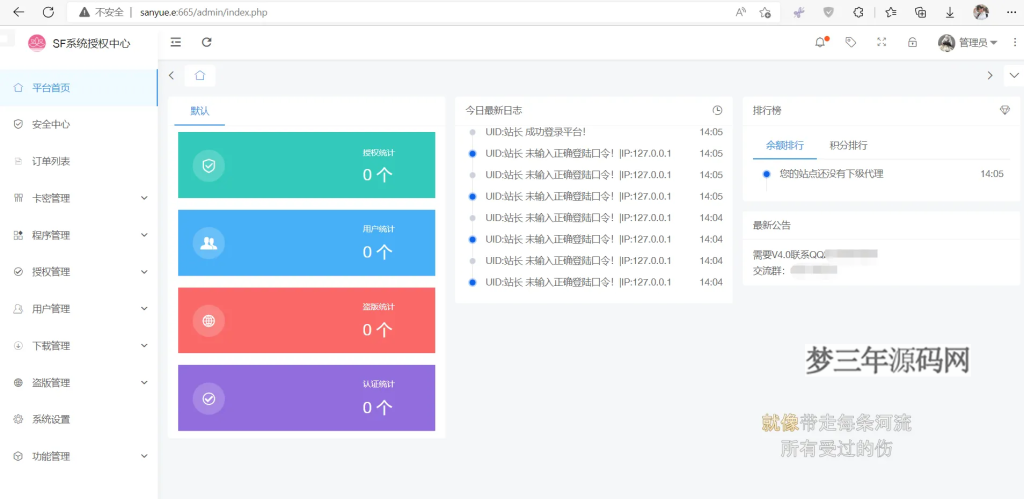Viewport: 1024px width, 499px height.
Task: Open 平台首页 in the sidebar
Action: (78, 88)
